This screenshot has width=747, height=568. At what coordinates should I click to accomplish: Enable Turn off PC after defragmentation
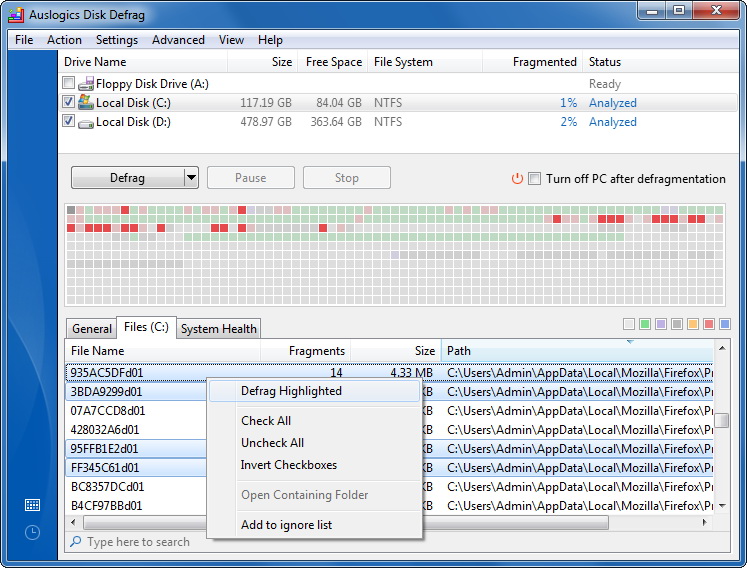click(536, 179)
